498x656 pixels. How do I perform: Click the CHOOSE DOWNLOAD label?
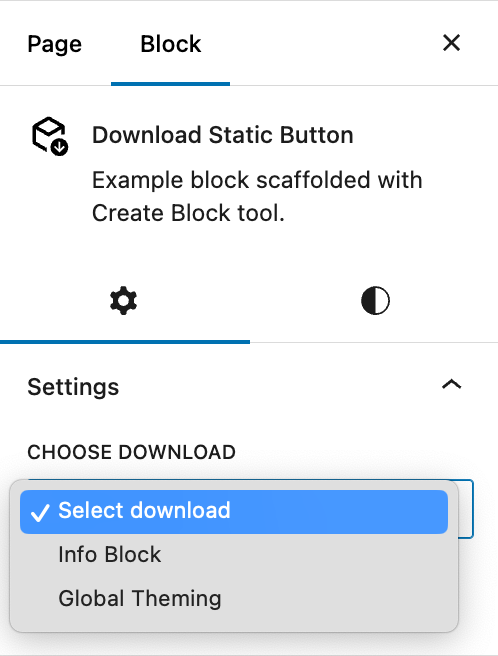click(131, 452)
